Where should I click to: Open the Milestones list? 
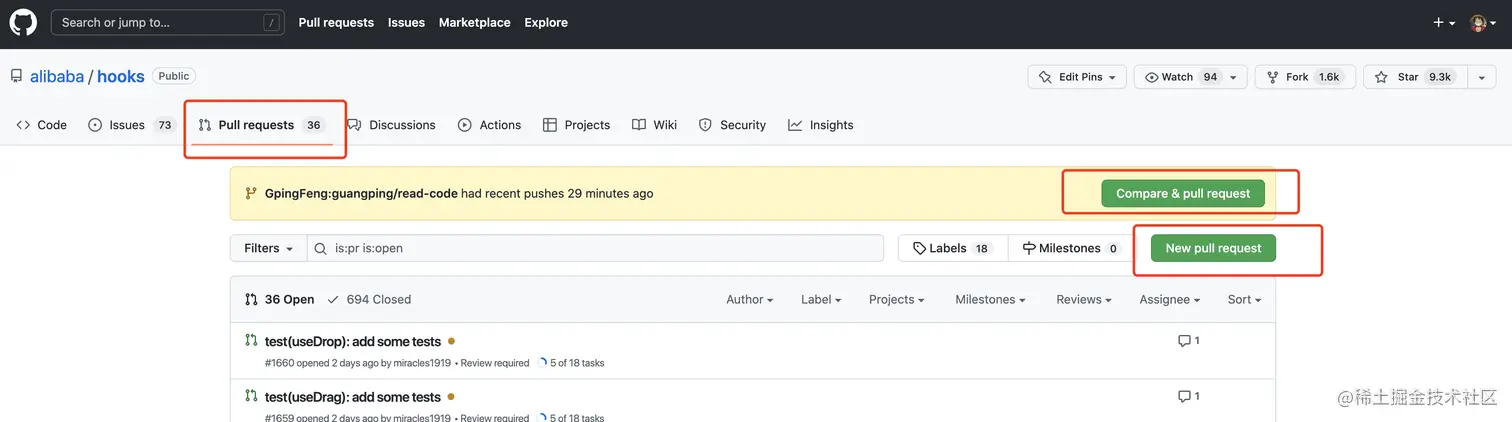pos(1071,248)
